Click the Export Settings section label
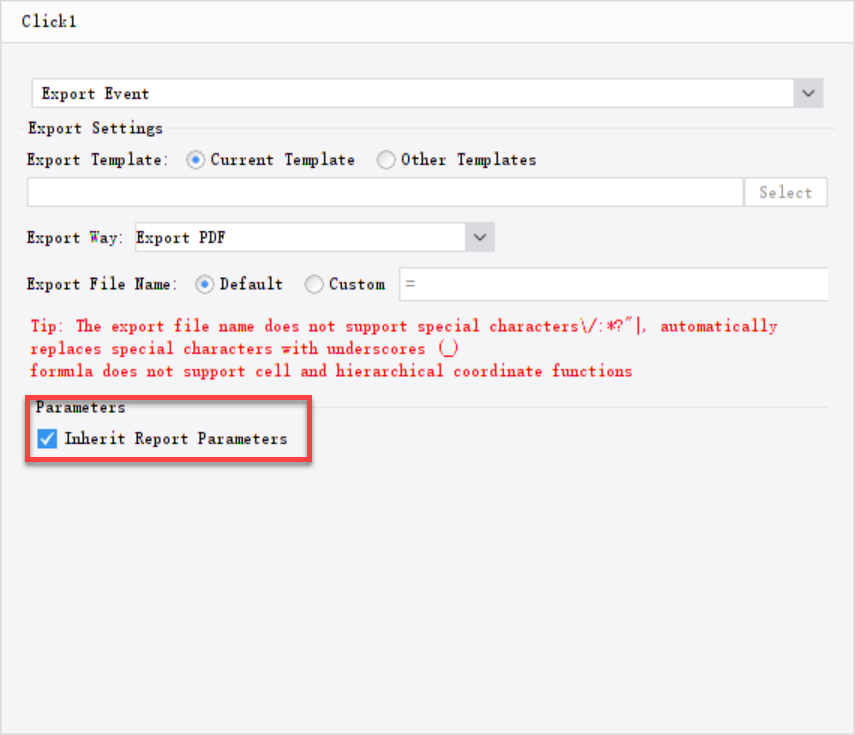Image resolution: width=855 pixels, height=735 pixels. coord(94,128)
